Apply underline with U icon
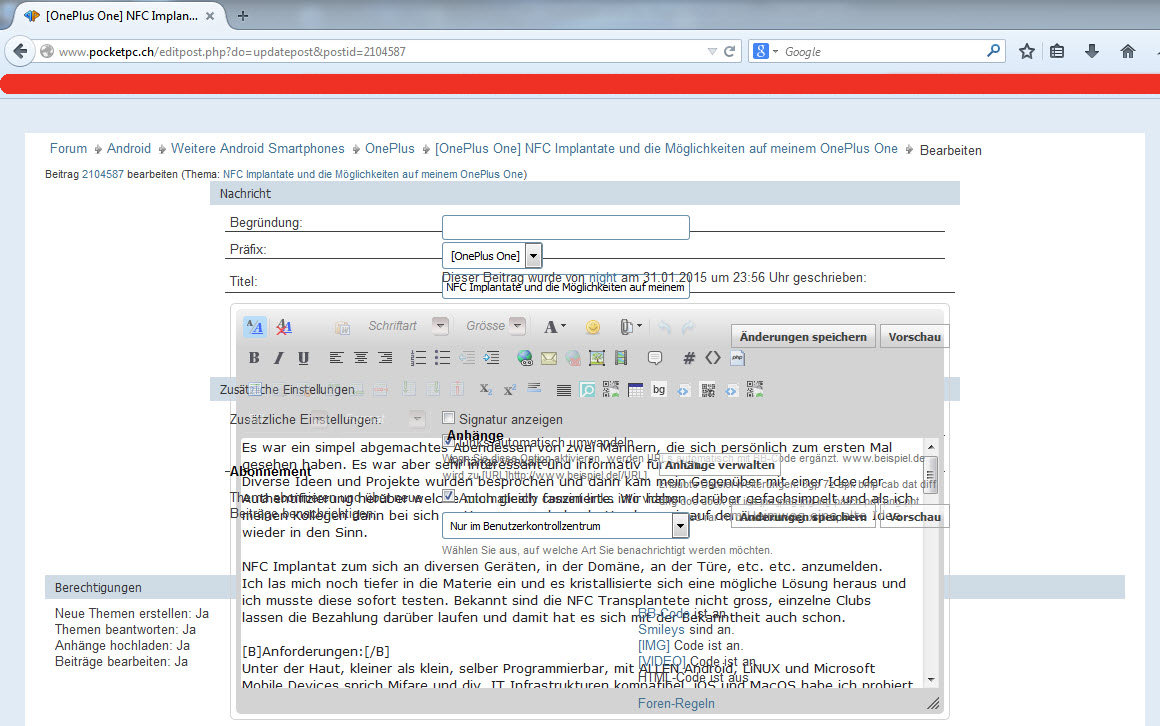The image size is (1160, 726). pos(303,358)
